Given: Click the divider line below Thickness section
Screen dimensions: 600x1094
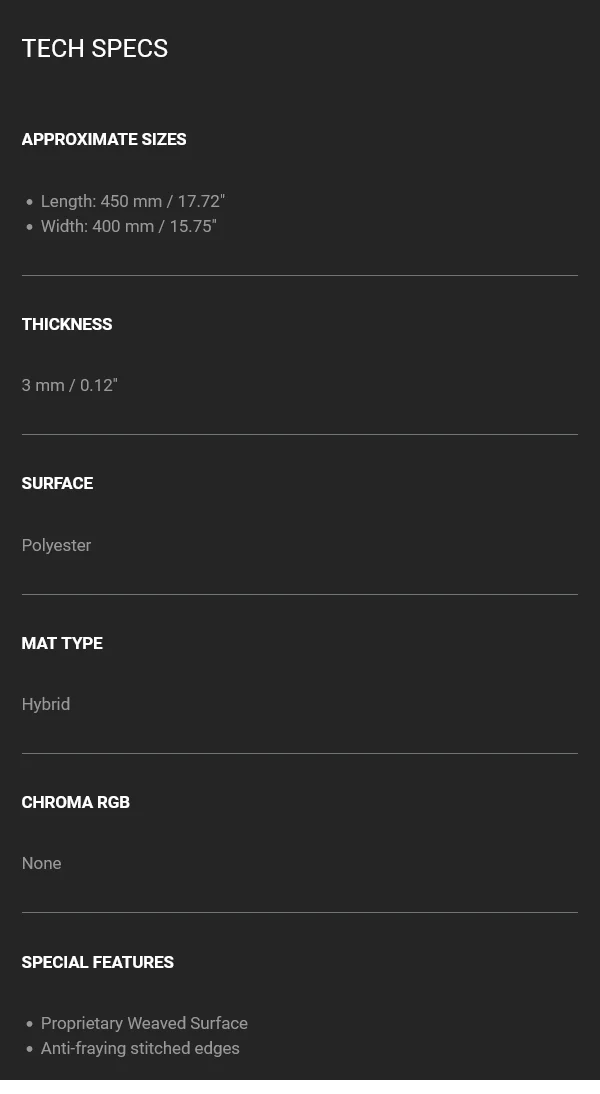Looking at the screenshot, I should (x=300, y=434).
